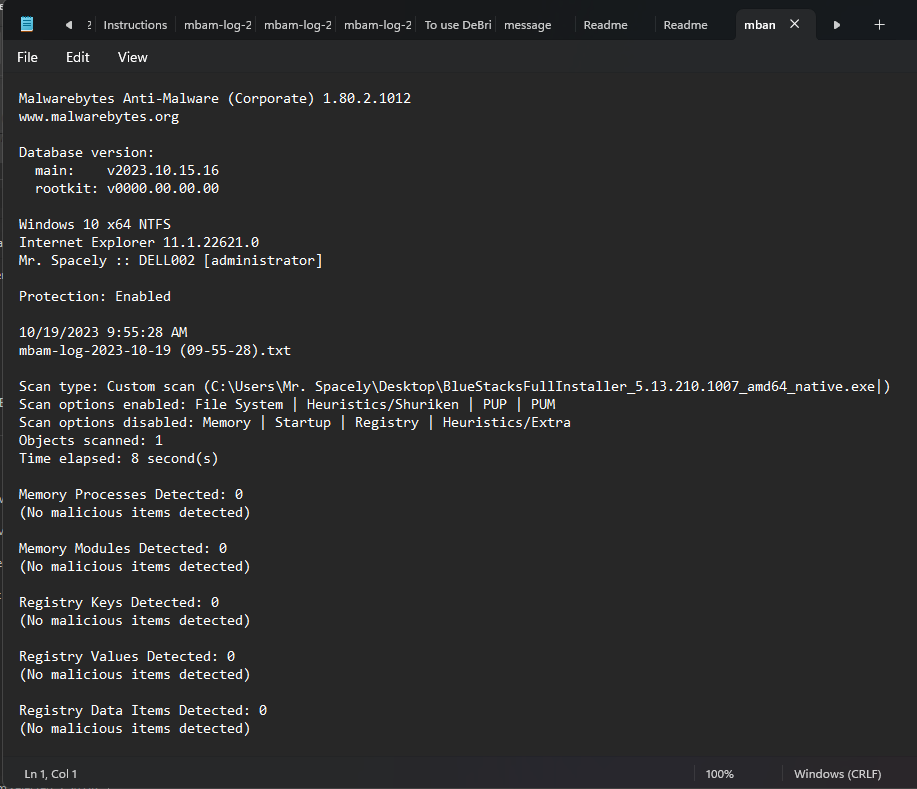Click the "Memory Modules Detected: 0" line
Screen dimensions: 917x789
pyautogui.click(x=123, y=549)
